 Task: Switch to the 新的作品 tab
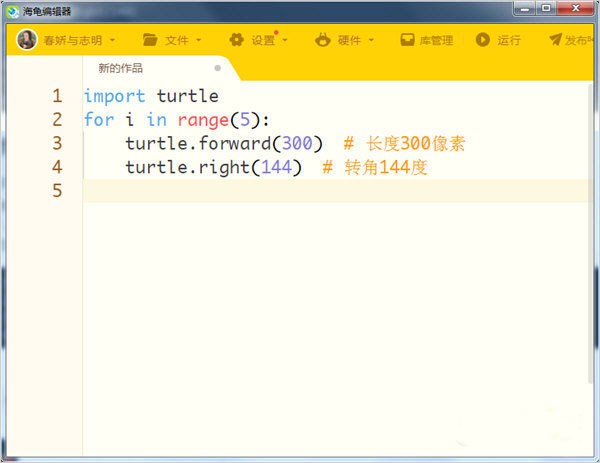coord(120,68)
